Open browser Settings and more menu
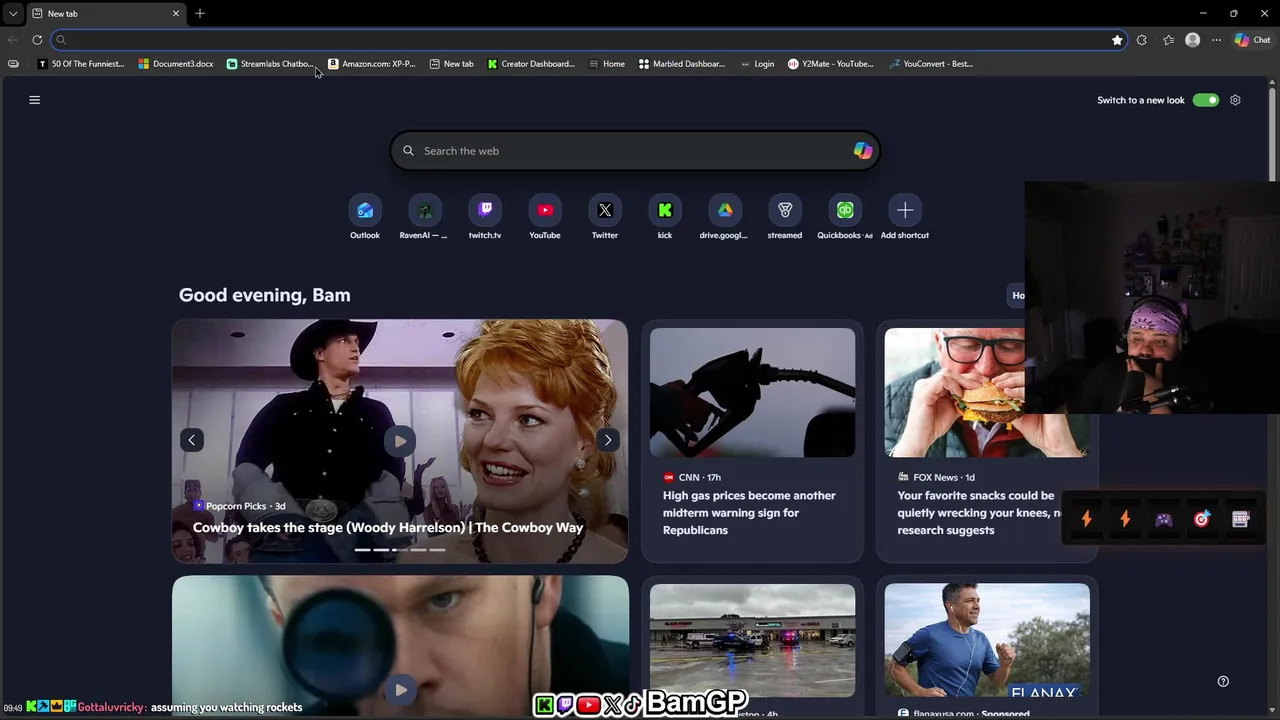Image resolution: width=1280 pixels, height=720 pixels. (x=1216, y=40)
